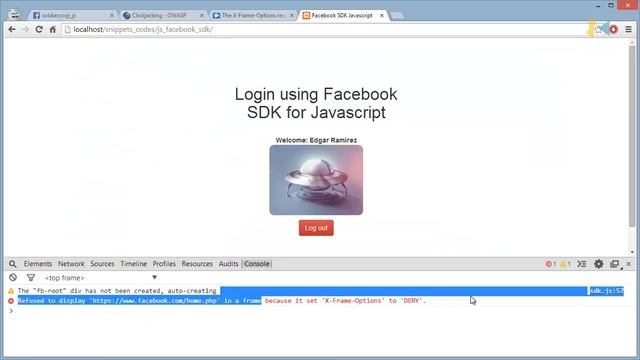Click the fb-root warning message text
This screenshot has height=360, width=640.
(117, 291)
